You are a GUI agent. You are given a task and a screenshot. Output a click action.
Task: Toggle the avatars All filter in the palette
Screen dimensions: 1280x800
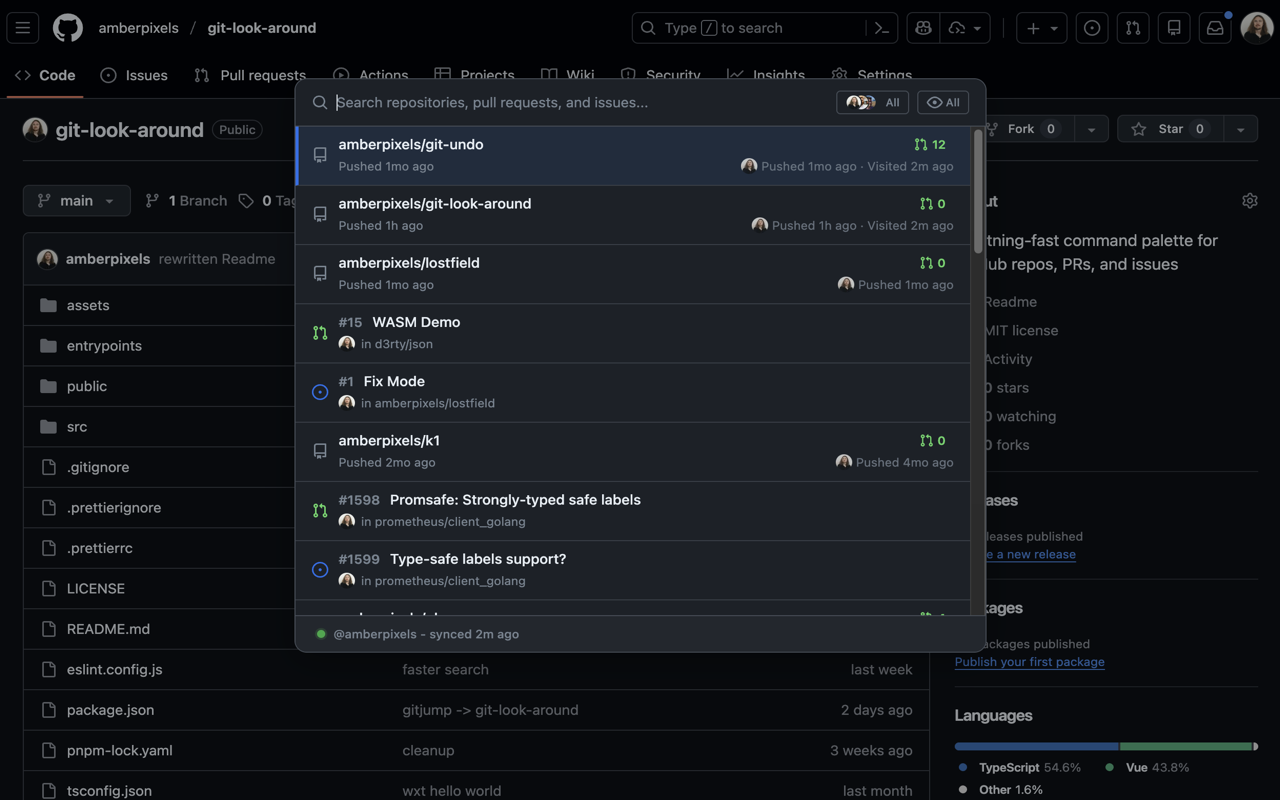(872, 101)
